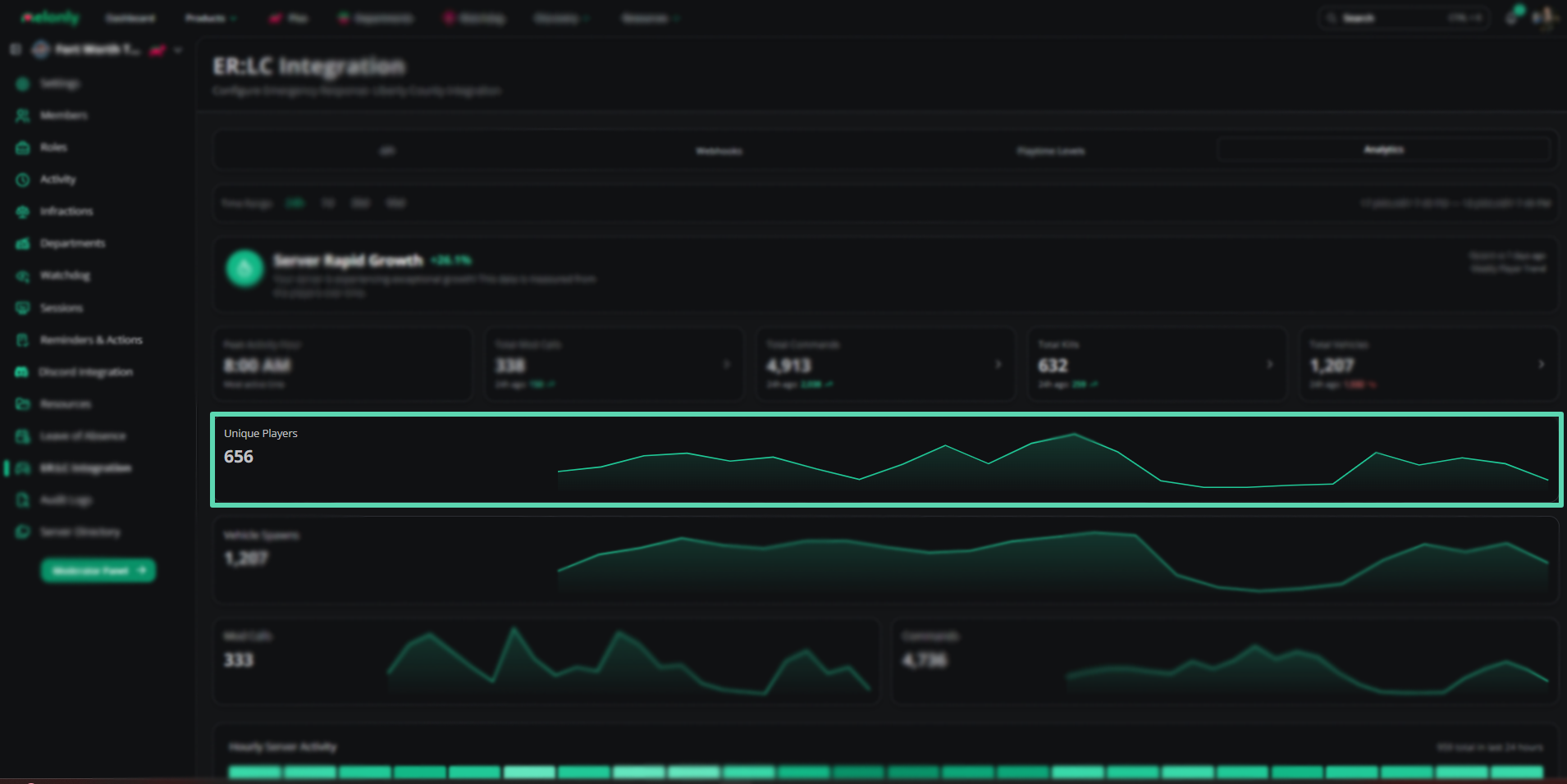1567x784 pixels.
Task: Click the Roles sidebar icon
Action: coord(23,148)
